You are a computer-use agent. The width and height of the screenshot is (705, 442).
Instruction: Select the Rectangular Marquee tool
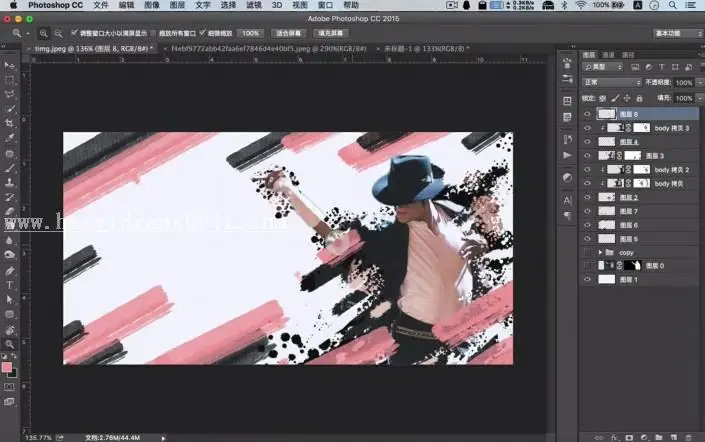tap(9, 80)
